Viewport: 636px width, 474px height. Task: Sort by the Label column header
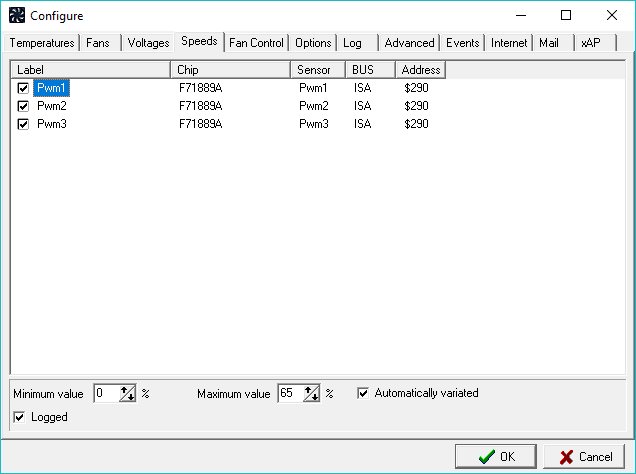[90, 70]
